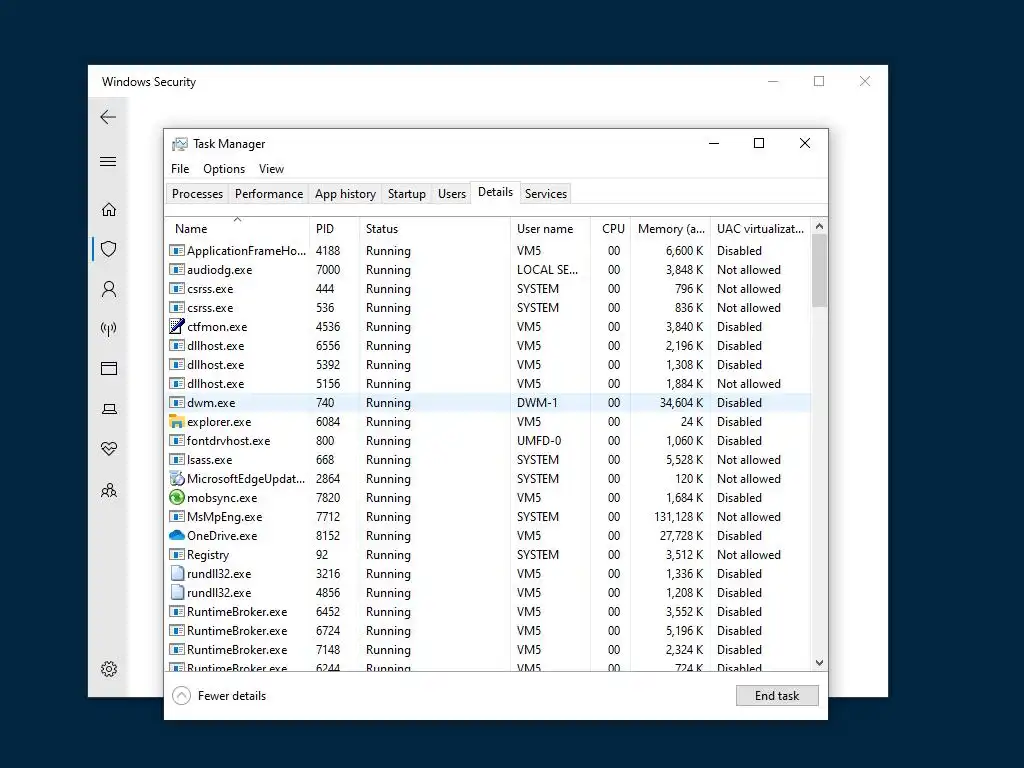Open Family options people icon
The height and width of the screenshot is (768, 1024).
[109, 490]
